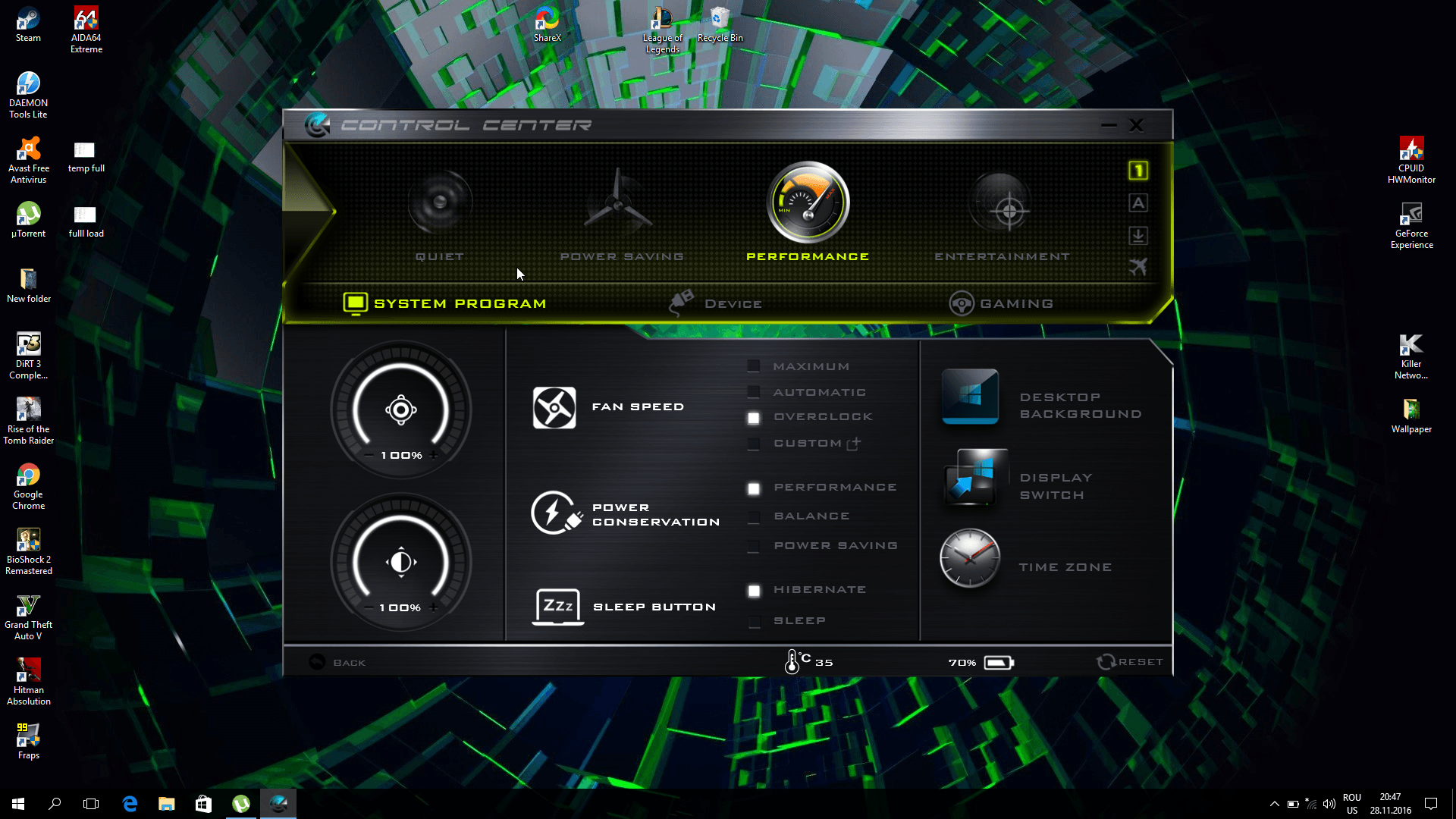Open the Desktop Background icon

970,396
